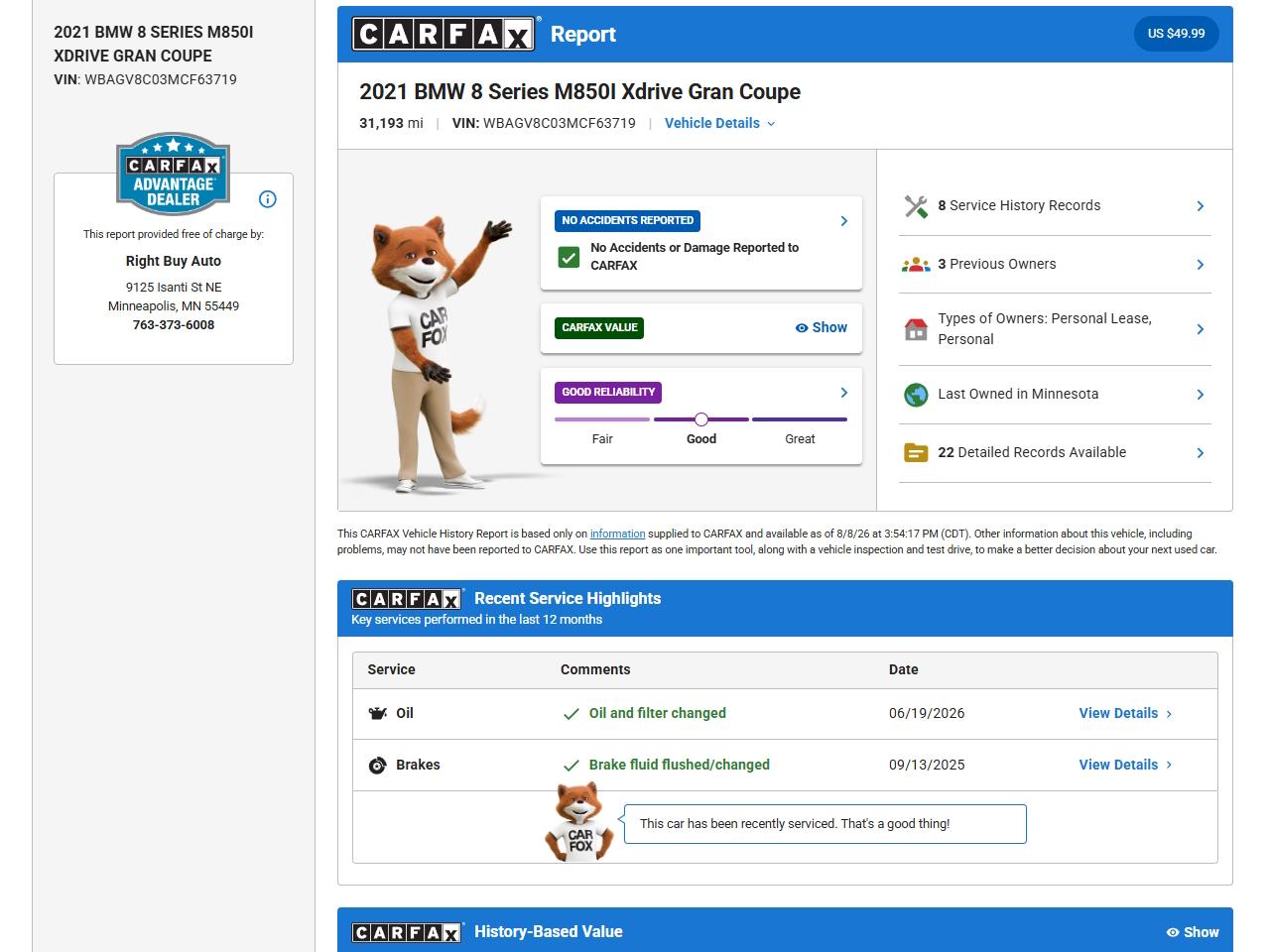Viewport: 1270px width, 952px height.
Task: Click the dealer address 9125 Isanti St NE
Action: pos(174,288)
